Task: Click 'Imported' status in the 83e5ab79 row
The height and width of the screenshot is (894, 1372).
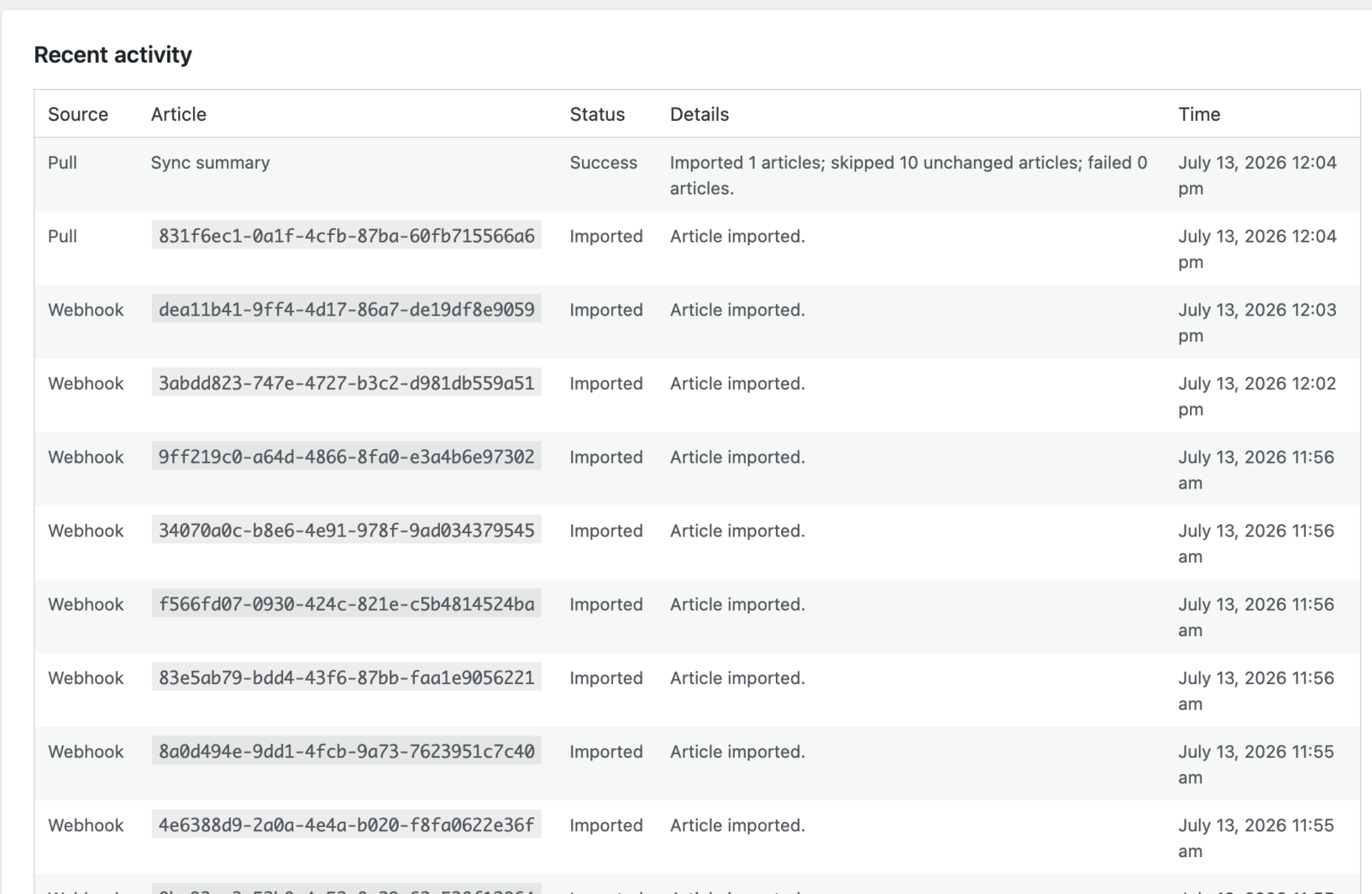Action: [x=605, y=679]
